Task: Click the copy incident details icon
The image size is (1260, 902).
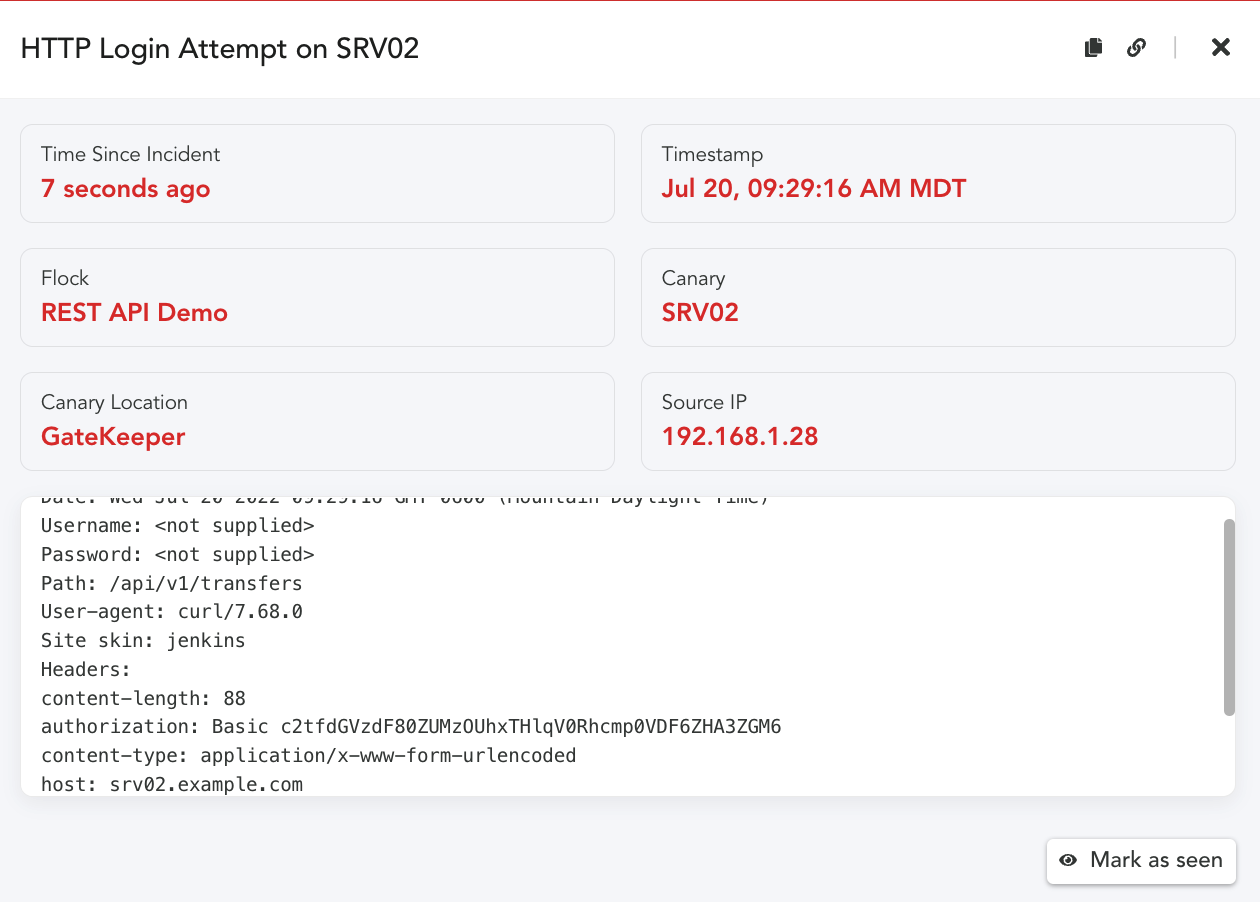Action: 1094,47
